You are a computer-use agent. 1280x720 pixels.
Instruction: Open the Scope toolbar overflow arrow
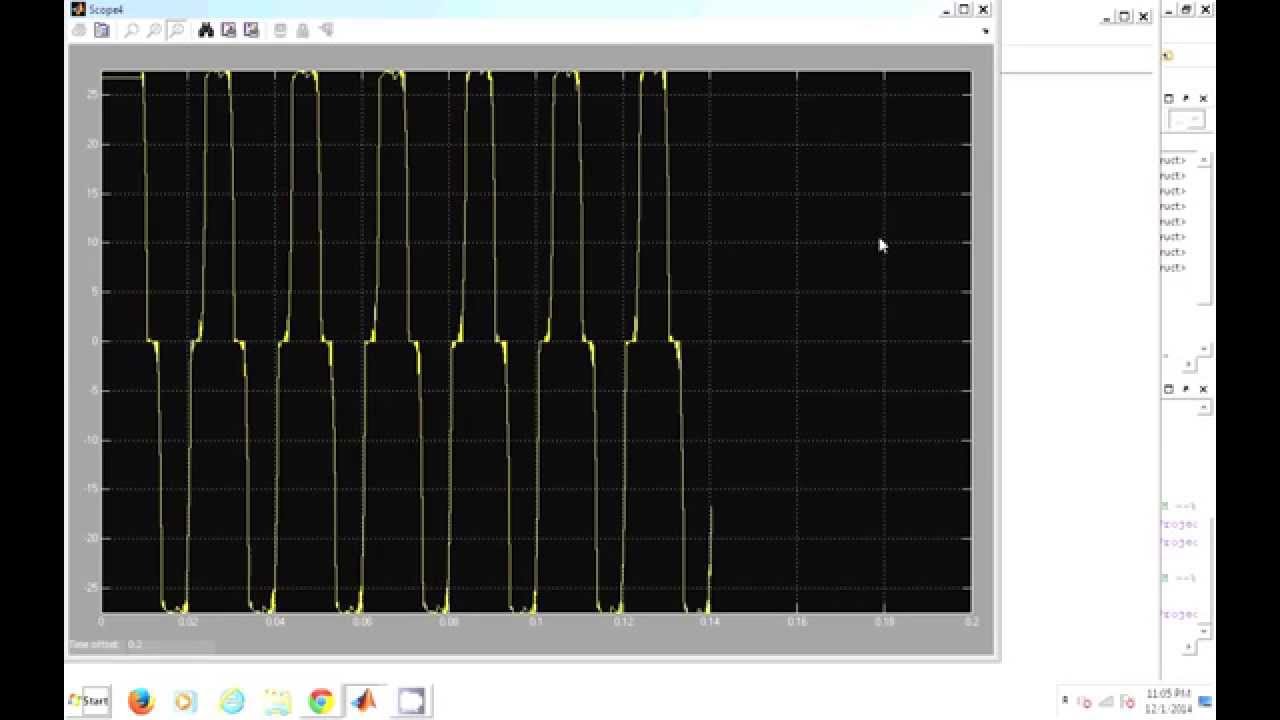tap(986, 31)
